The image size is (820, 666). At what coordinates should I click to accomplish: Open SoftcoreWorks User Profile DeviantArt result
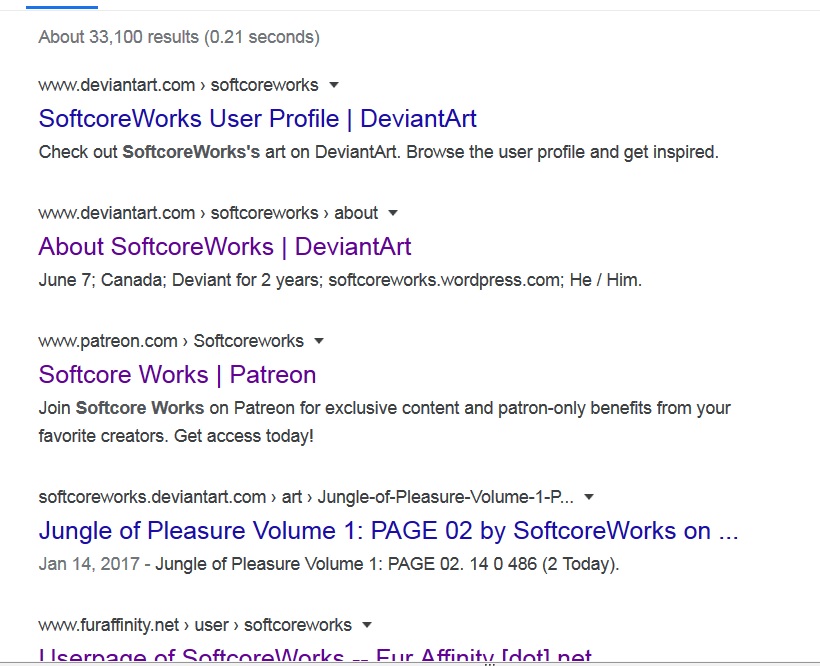tap(257, 119)
